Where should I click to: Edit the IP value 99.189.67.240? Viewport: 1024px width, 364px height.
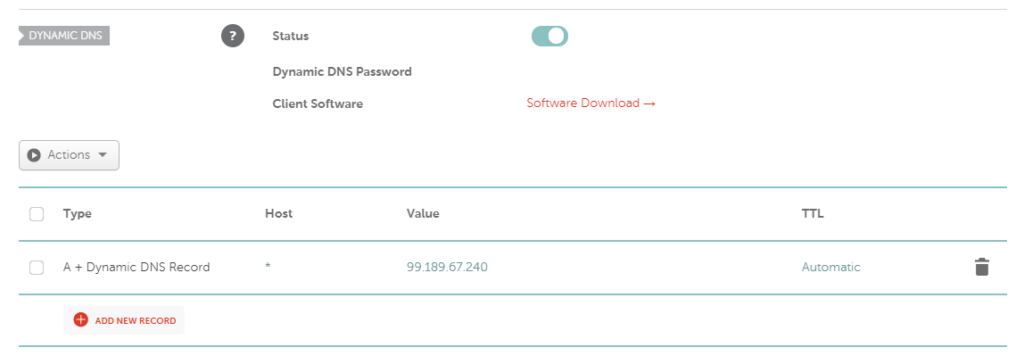[447, 267]
